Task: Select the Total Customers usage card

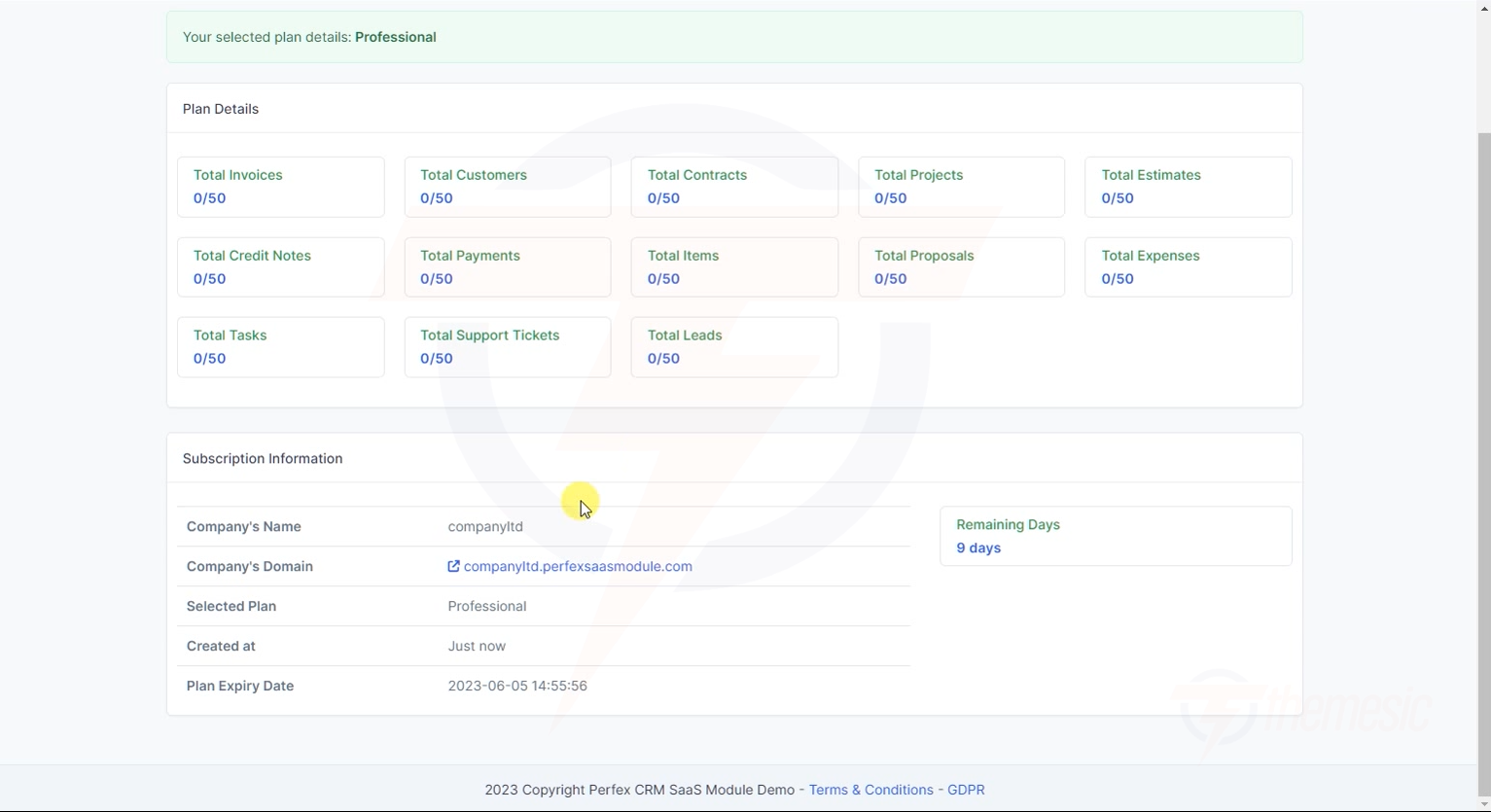Action: 507,187
